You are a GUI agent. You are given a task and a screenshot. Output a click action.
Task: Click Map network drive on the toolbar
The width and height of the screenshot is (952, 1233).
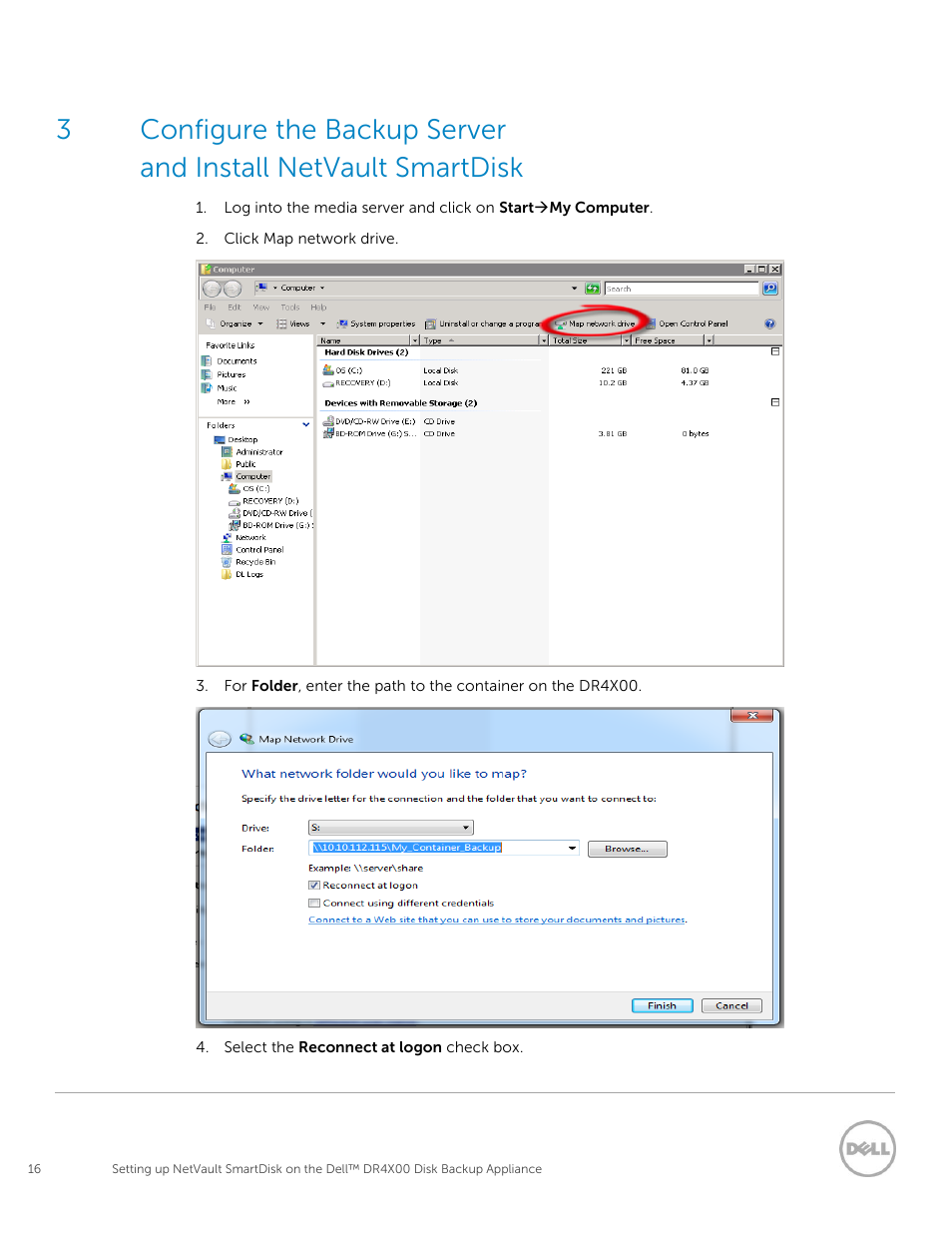(596, 323)
